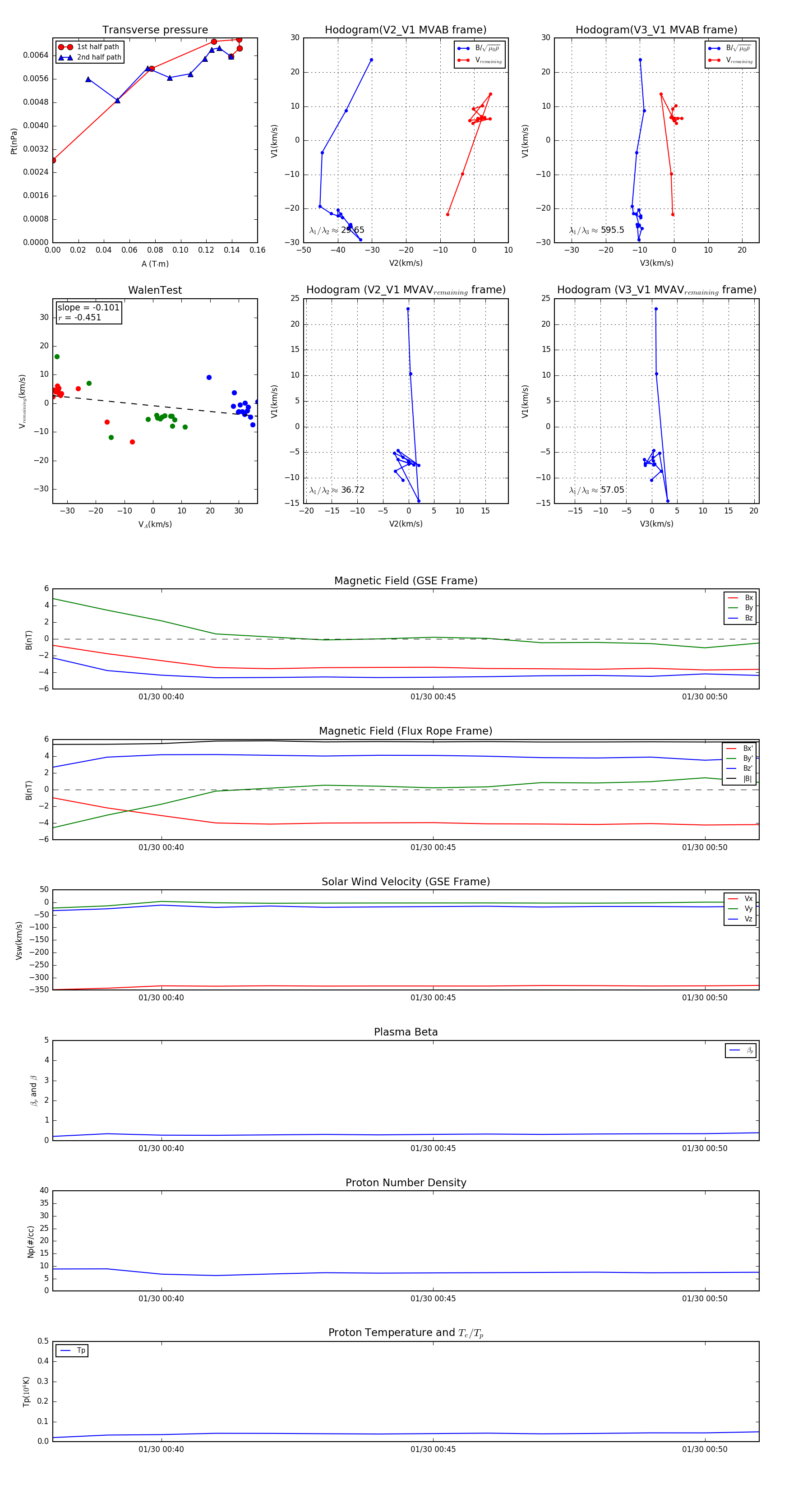Select the 'slope = -0.101' text in WalenTest
The image size is (812, 1489).
click(88, 308)
